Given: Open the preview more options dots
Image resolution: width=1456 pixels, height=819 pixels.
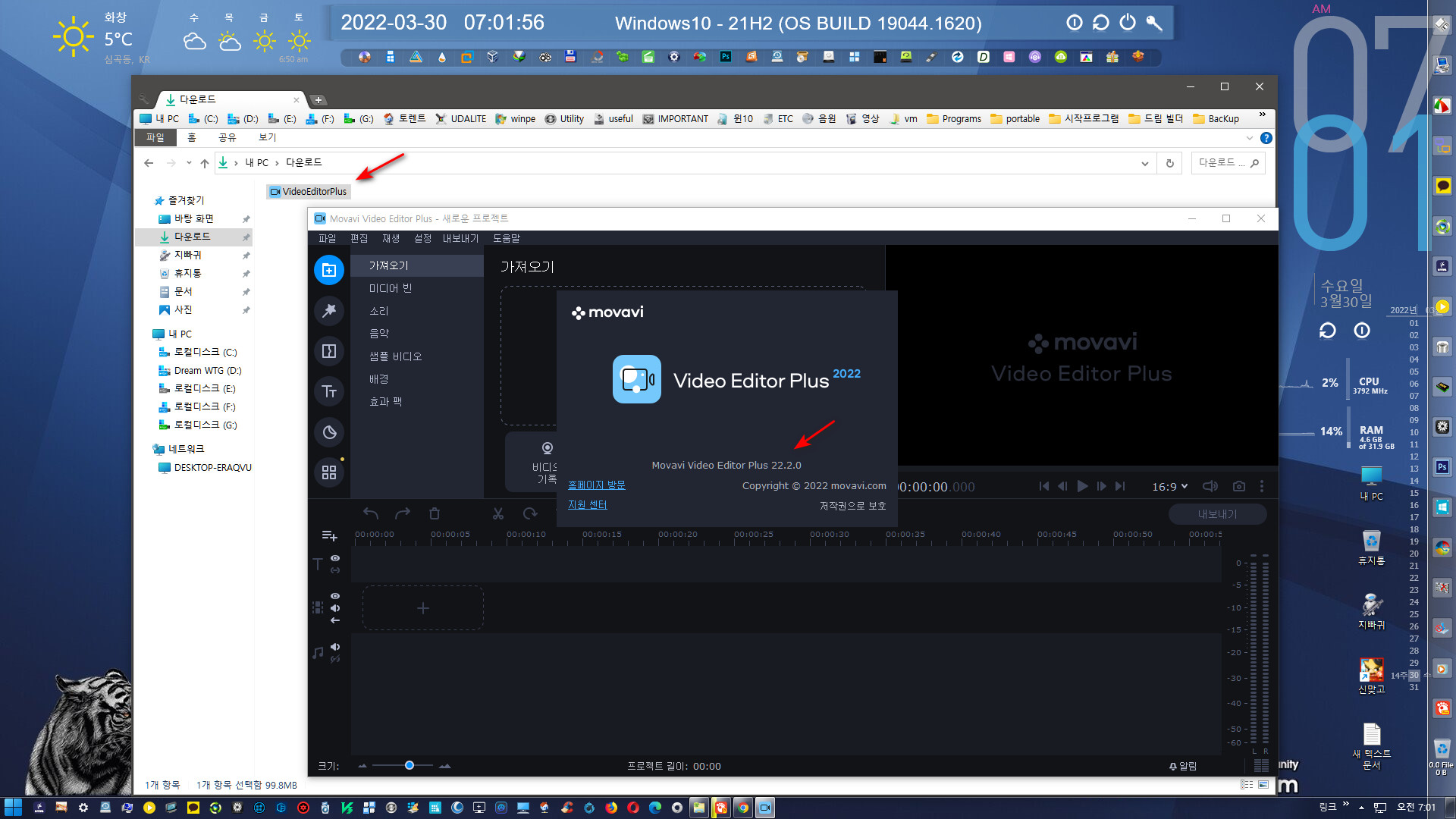Looking at the screenshot, I should point(1262,486).
